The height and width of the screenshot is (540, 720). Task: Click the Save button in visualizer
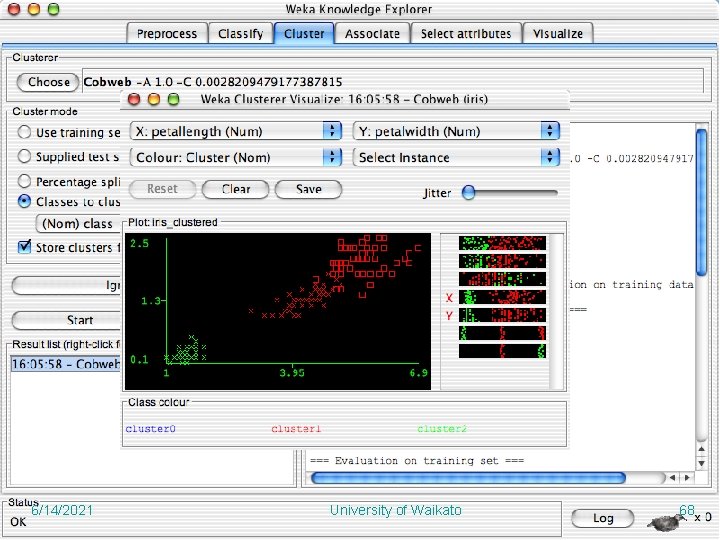[309, 189]
